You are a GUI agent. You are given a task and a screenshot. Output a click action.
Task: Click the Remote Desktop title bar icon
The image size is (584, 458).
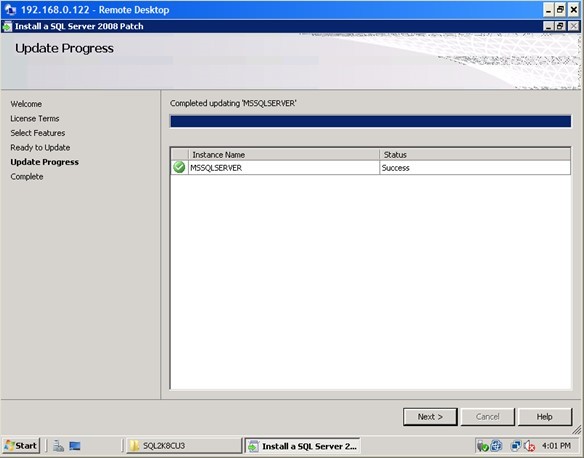click(x=10, y=10)
